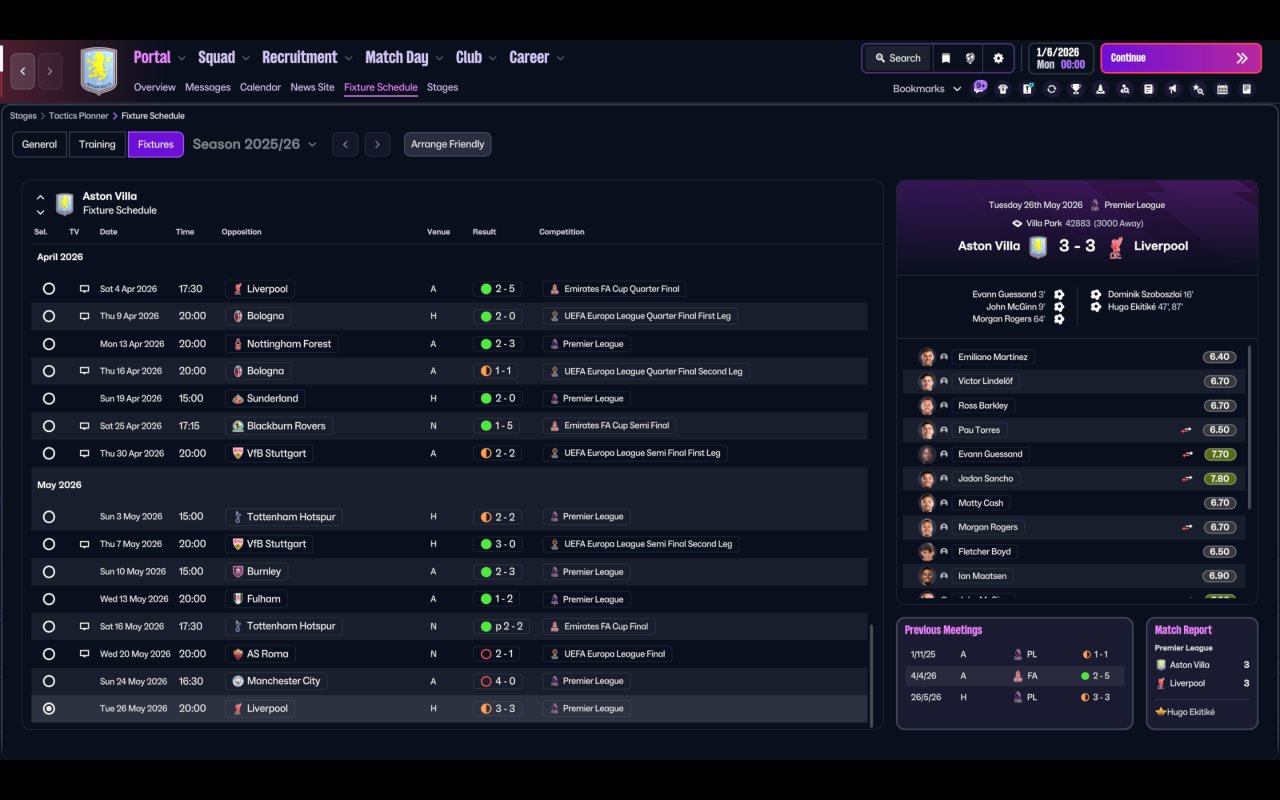This screenshot has width=1280, height=800.
Task: Click the TV icon on the Bologna 9 Apr row
Action: tap(85, 316)
